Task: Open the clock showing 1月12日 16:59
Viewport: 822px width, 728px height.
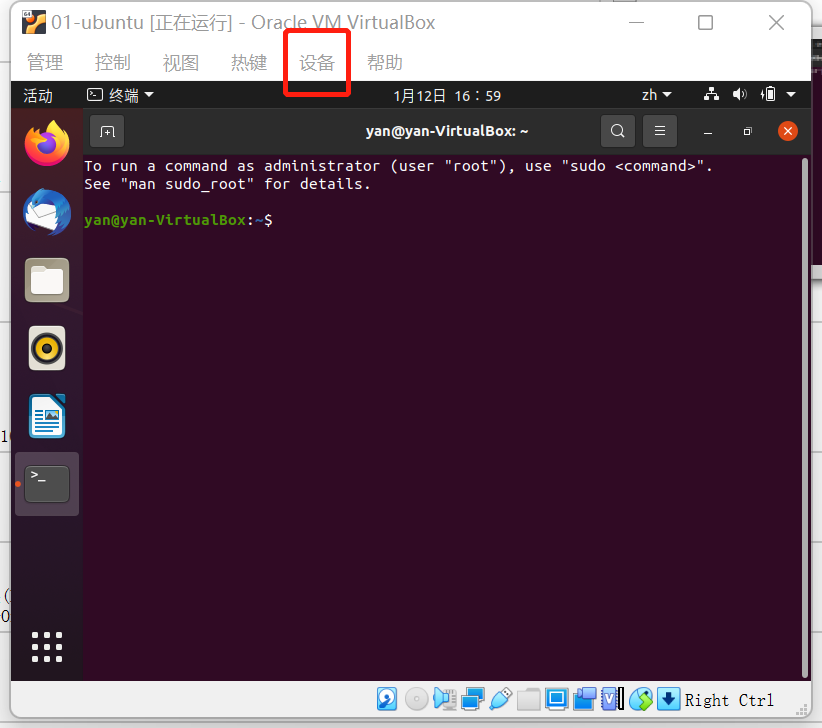Action: coord(447,95)
